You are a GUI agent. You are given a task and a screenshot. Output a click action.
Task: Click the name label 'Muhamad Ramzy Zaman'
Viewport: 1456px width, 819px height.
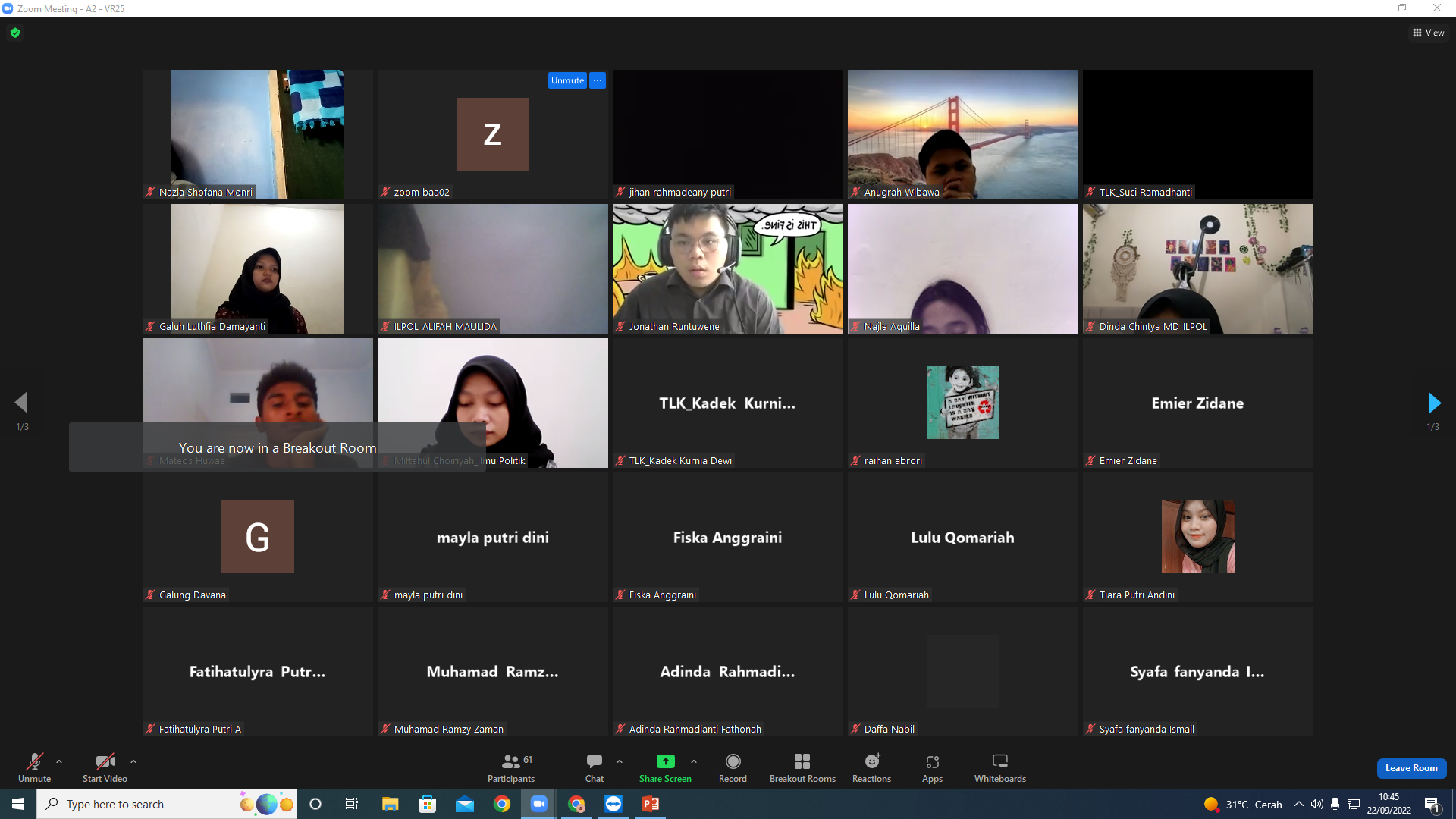(449, 730)
